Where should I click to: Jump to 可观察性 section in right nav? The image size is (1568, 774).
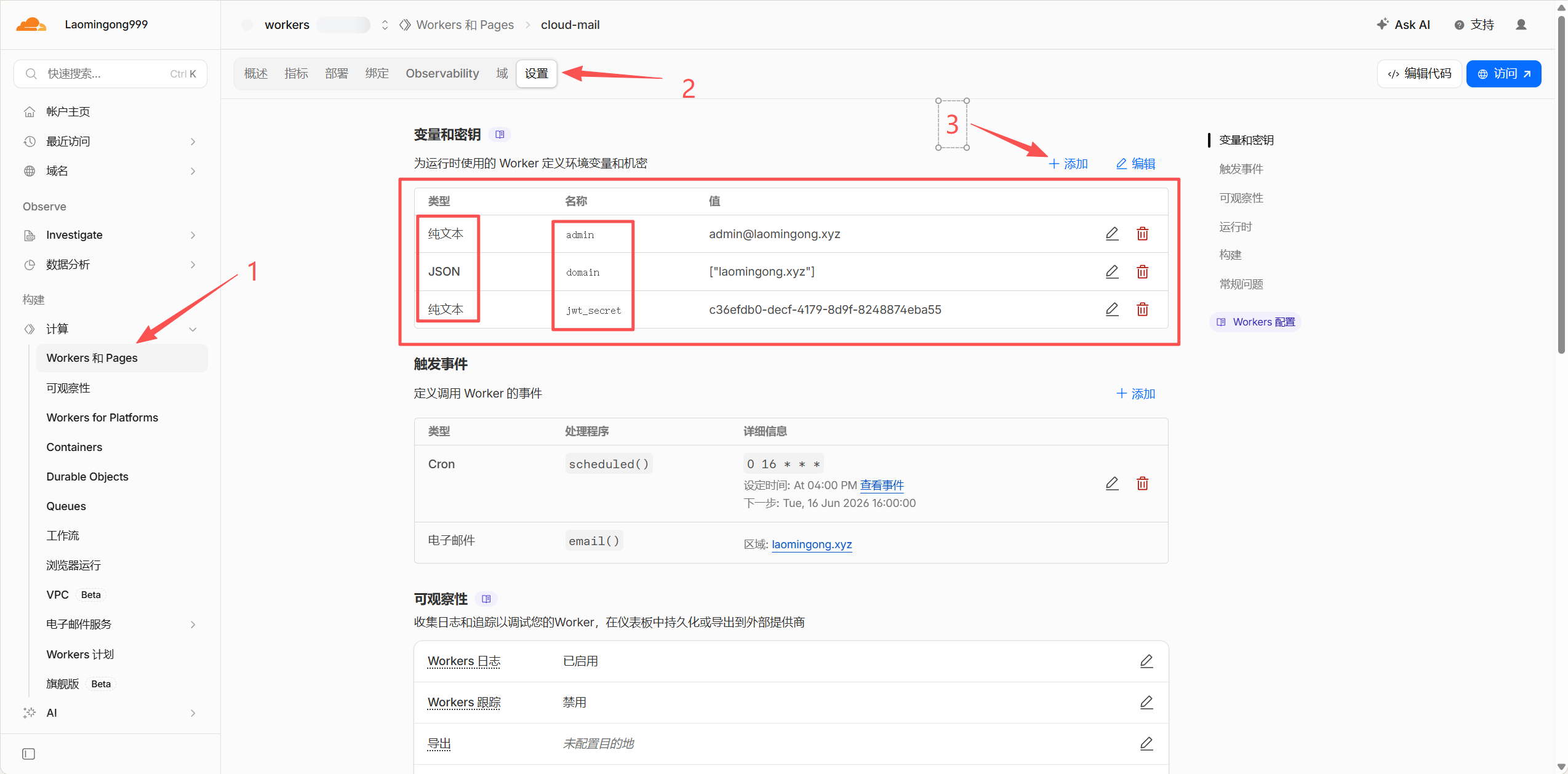click(1241, 198)
